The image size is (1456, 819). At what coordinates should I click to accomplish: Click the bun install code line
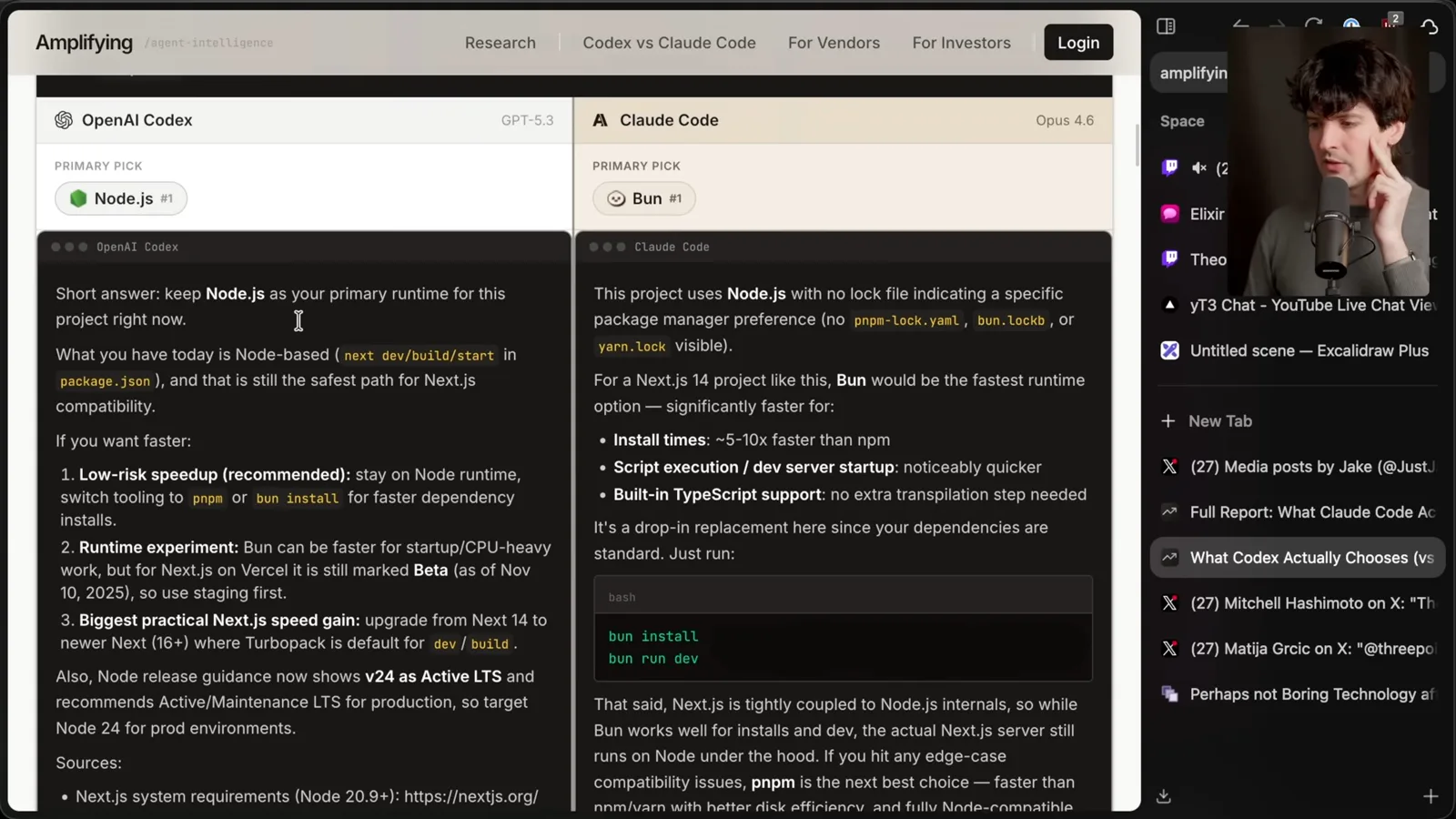tap(653, 636)
